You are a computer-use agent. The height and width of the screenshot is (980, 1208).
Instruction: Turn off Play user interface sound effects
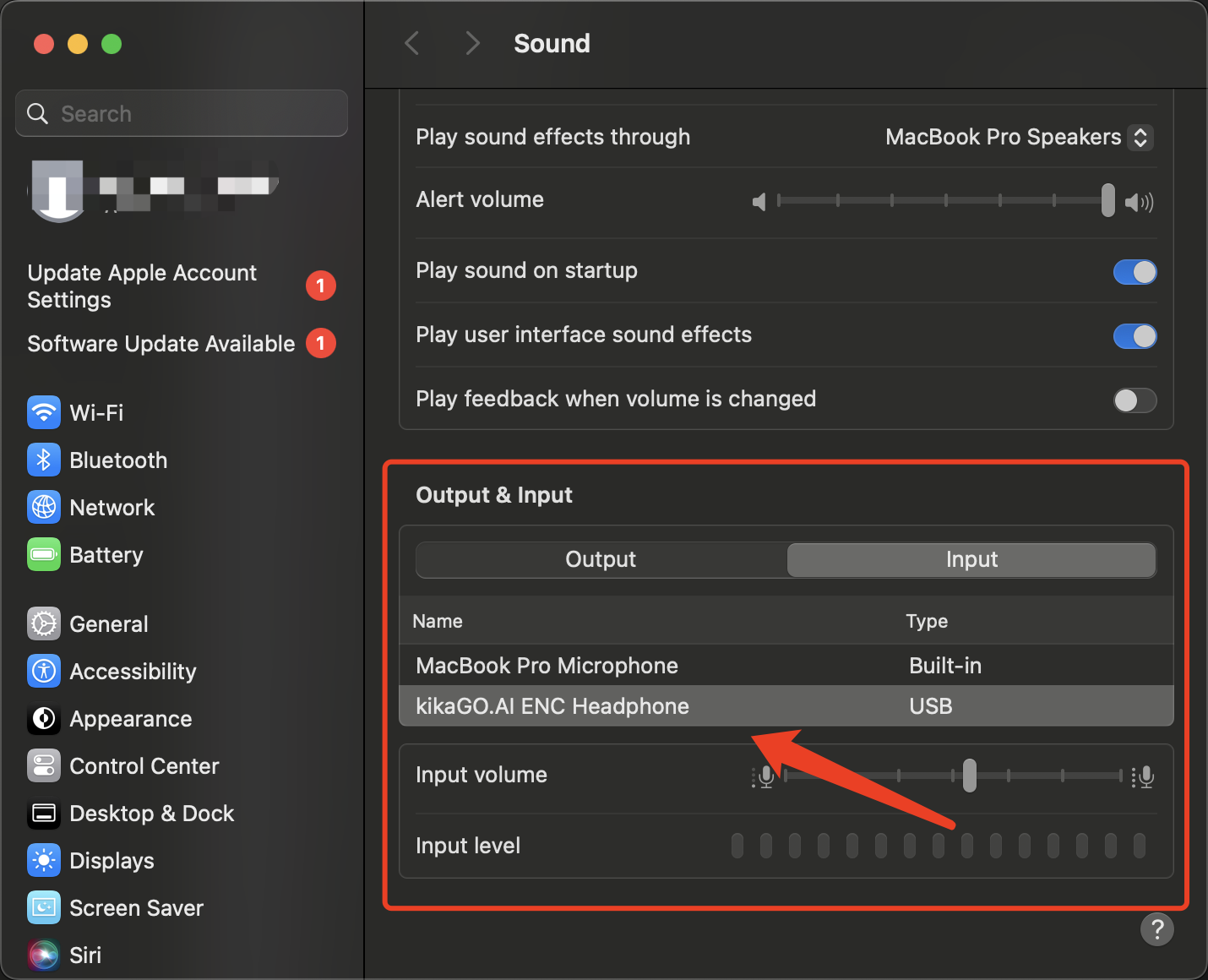point(1135,336)
